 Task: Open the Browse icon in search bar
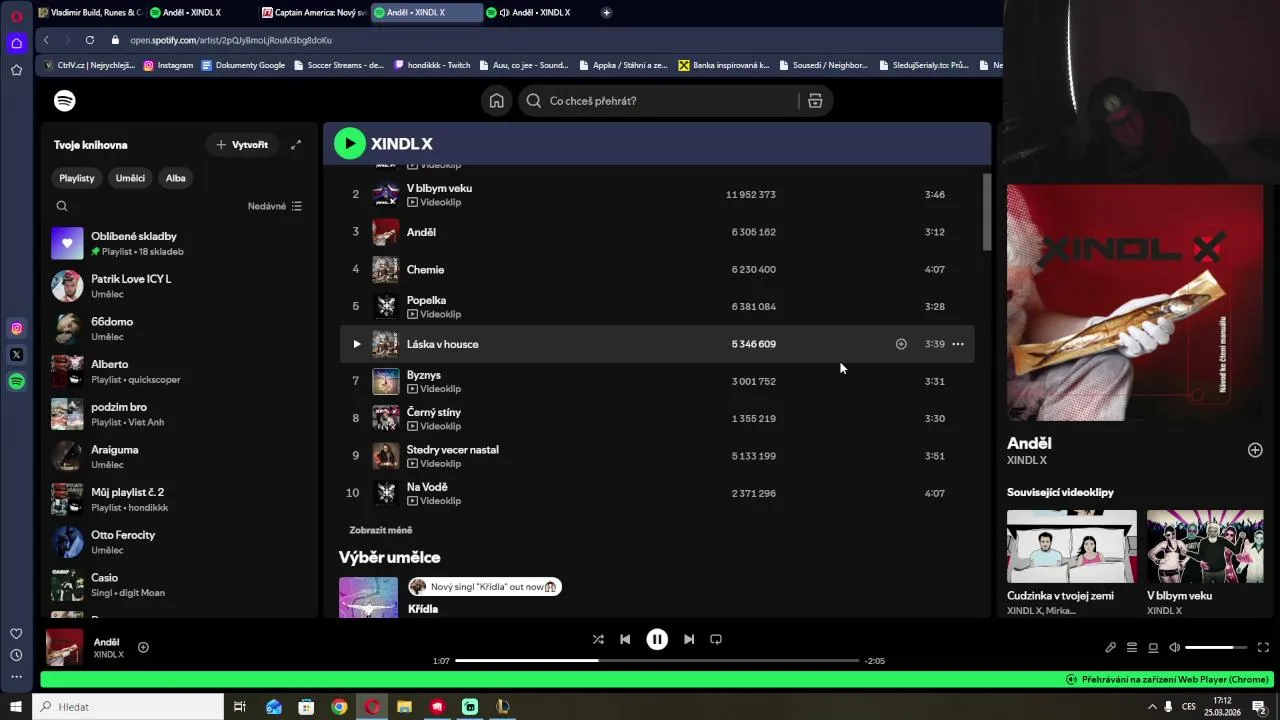click(x=815, y=101)
